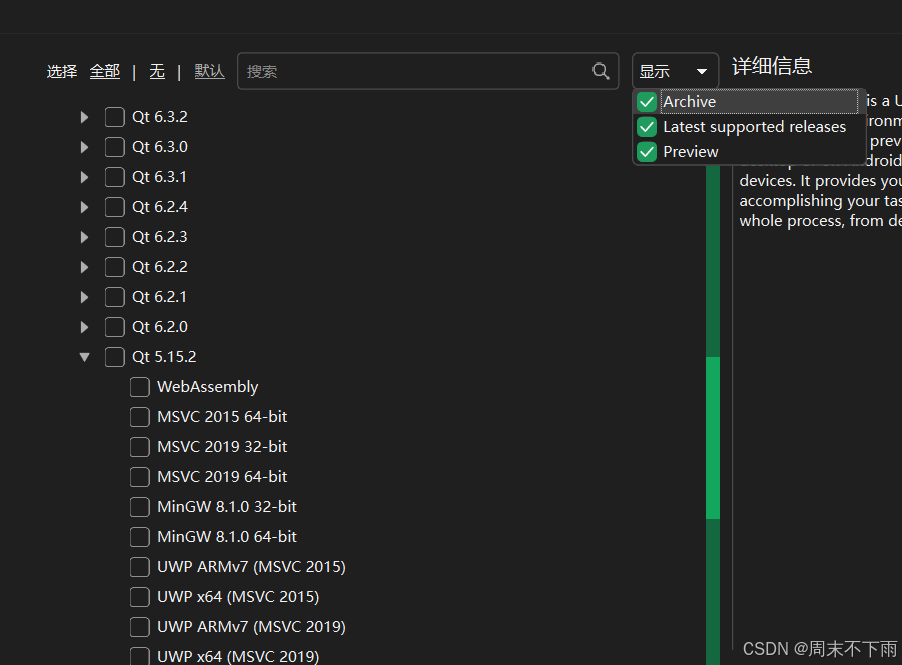Select the MinGW 8.1.0 64-bit label
Screen dimensions: 902x665
pos(227,537)
